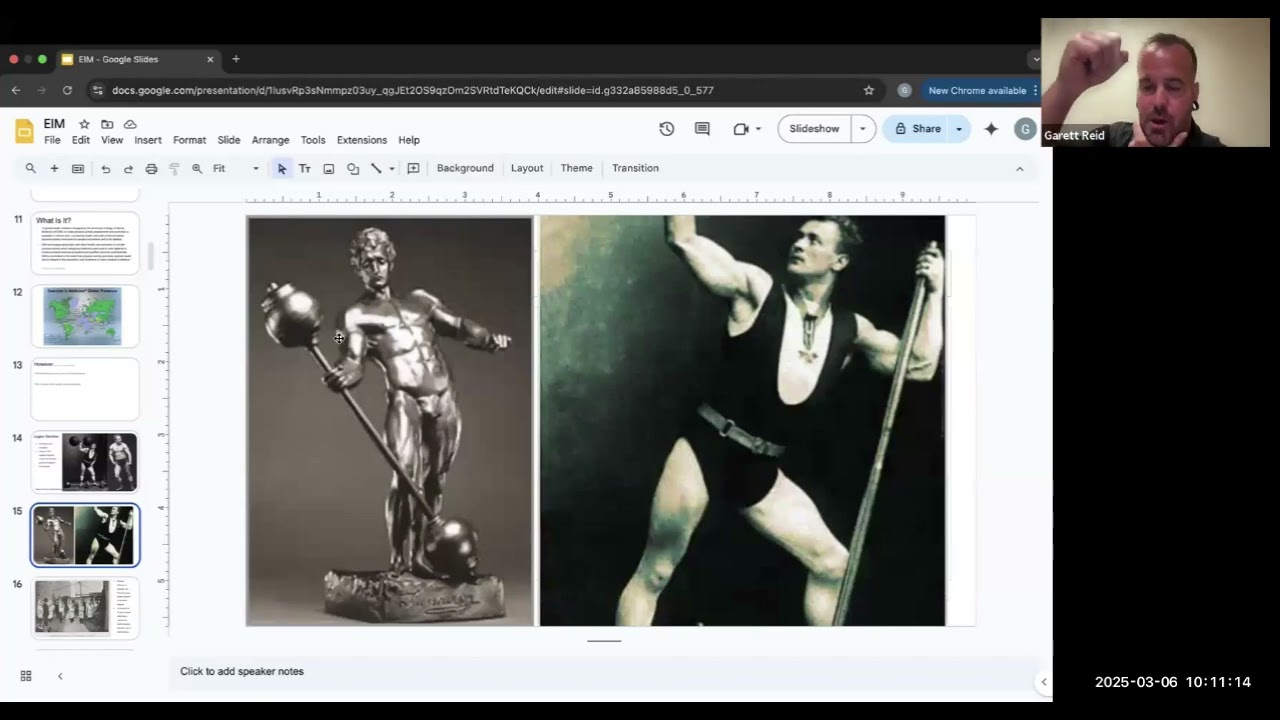The height and width of the screenshot is (720, 1280).
Task: Open the Arrange menu
Action: pos(270,140)
